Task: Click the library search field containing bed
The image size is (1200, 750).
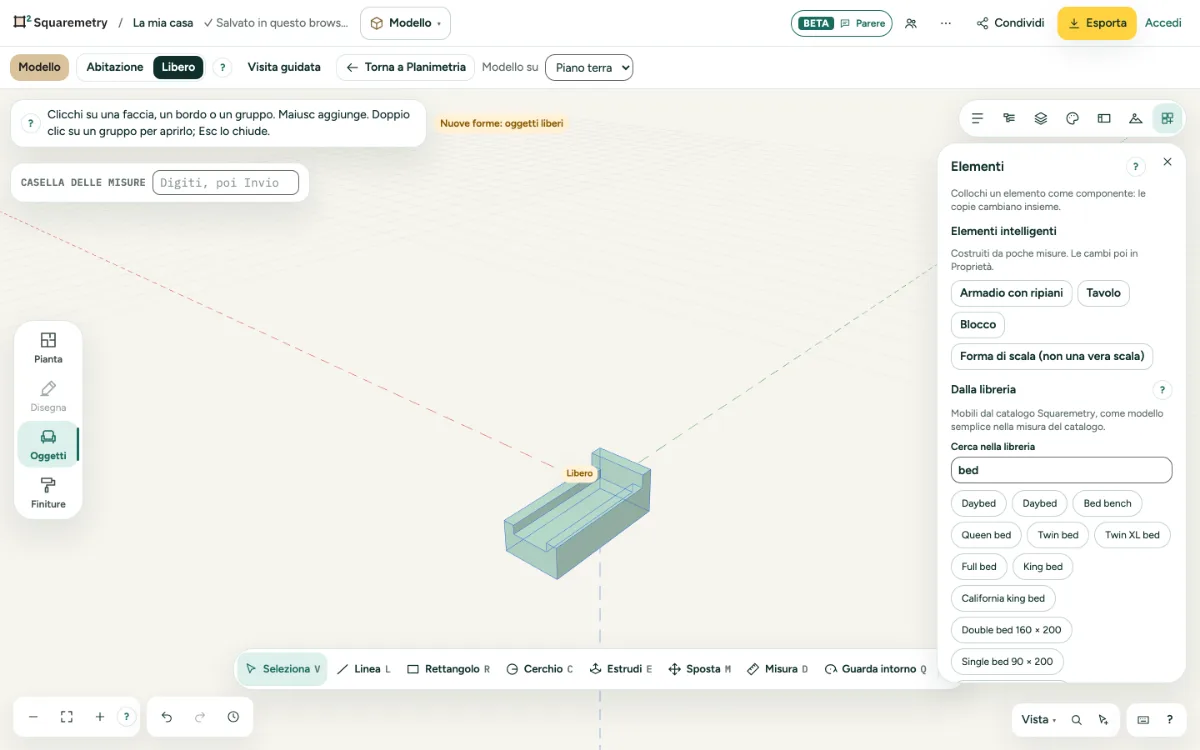Action: (x=1061, y=470)
